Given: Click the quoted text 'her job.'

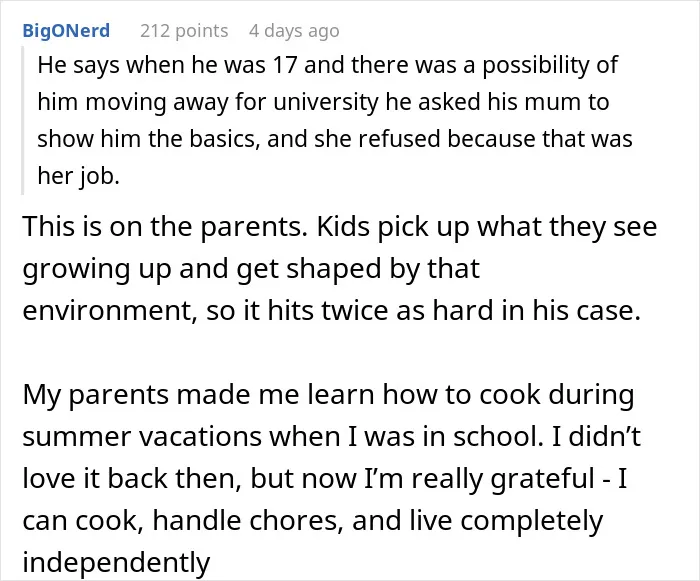Looking at the screenshot, I should (79, 176).
